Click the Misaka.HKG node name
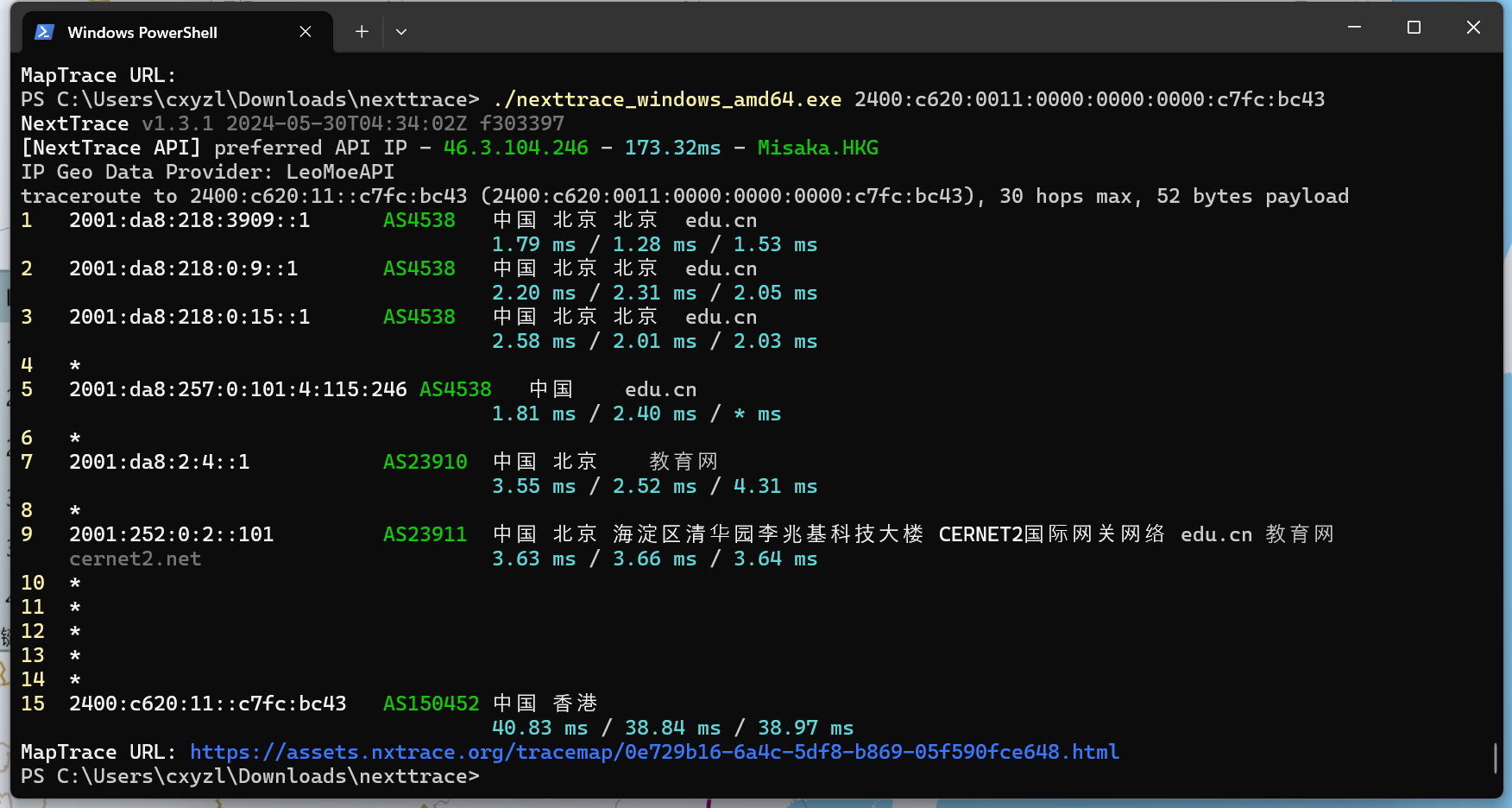Viewport: 1512px width, 808px height. pyautogui.click(x=817, y=148)
